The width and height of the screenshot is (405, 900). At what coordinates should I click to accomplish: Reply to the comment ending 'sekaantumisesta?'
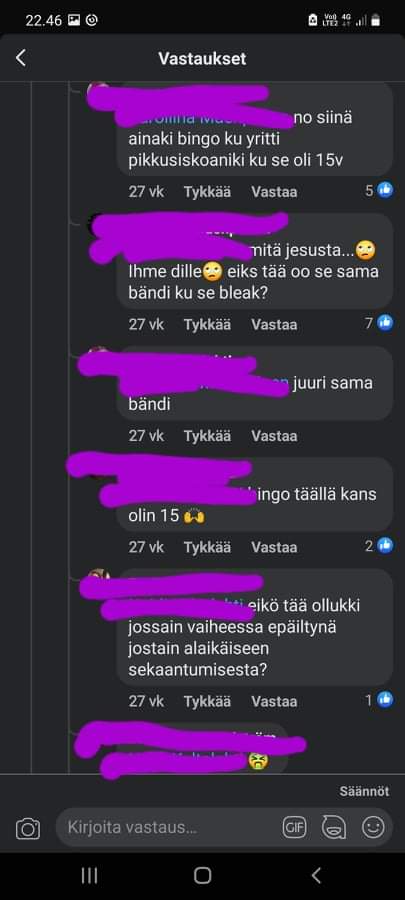point(274,701)
